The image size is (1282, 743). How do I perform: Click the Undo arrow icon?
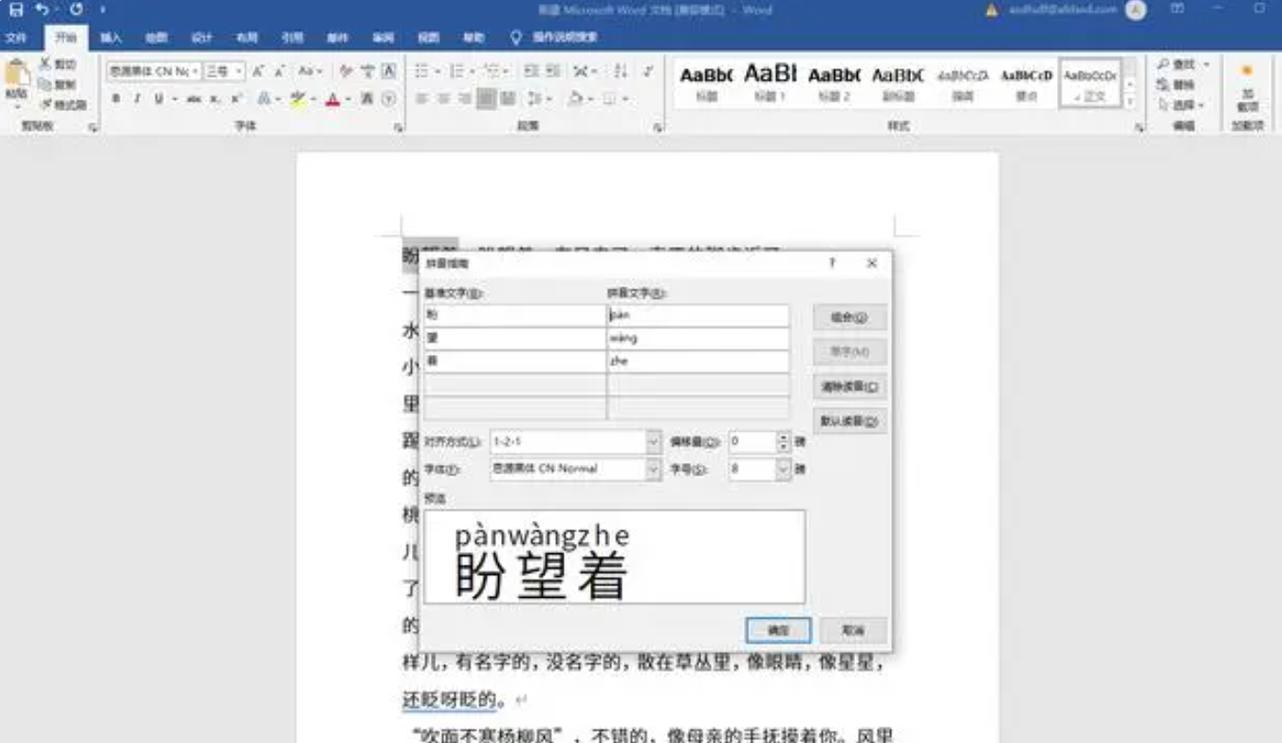pos(42,9)
